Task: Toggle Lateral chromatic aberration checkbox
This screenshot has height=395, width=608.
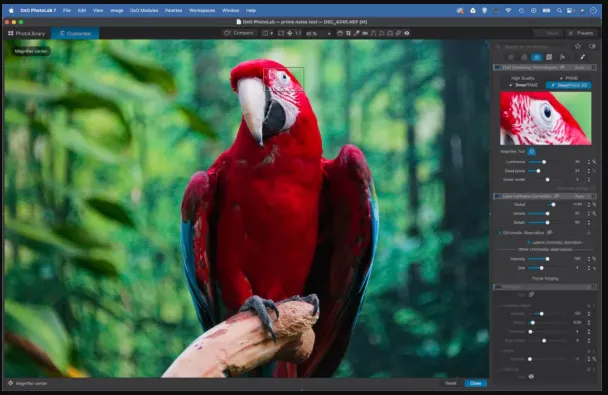Action: pos(529,242)
